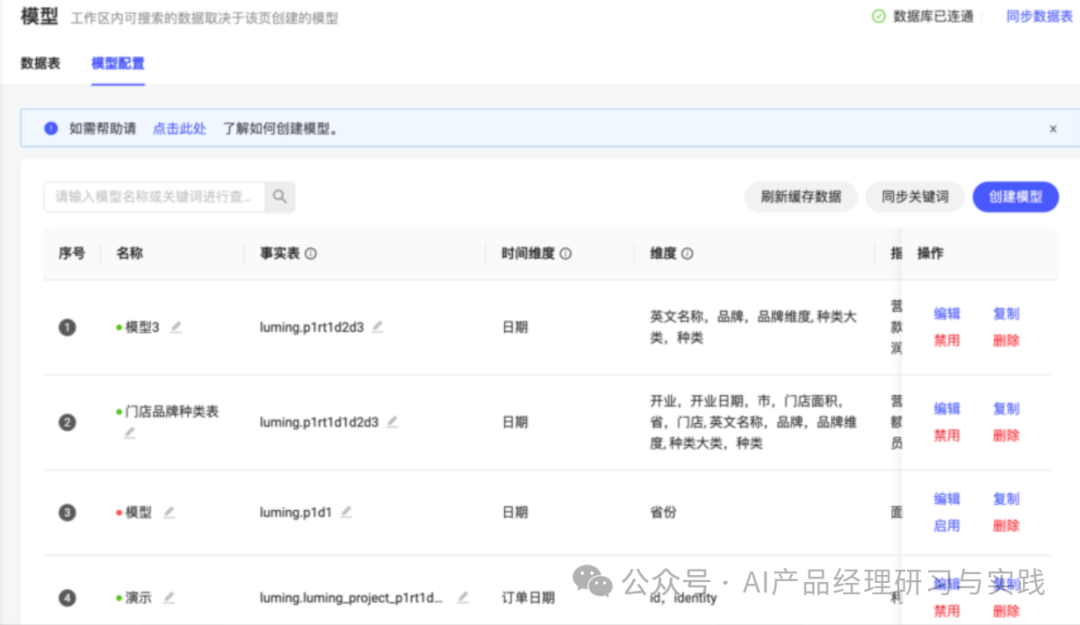This screenshot has width=1080, height=625.
Task: Click the 门店品牌种类表 name text
Action: tap(172, 411)
